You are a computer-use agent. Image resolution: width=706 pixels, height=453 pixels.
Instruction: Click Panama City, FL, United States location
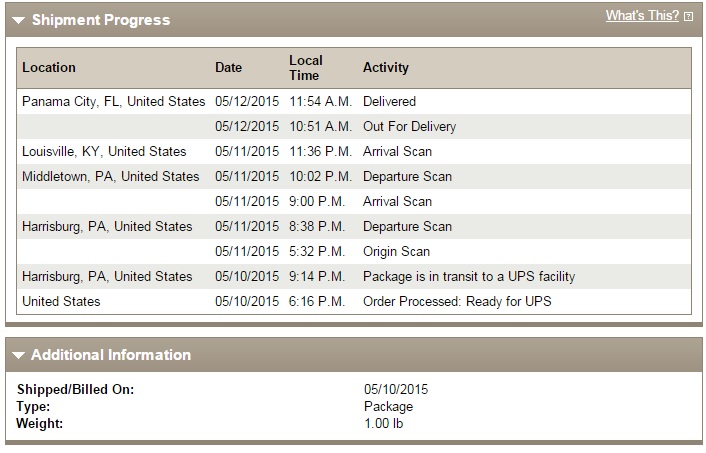pos(113,101)
